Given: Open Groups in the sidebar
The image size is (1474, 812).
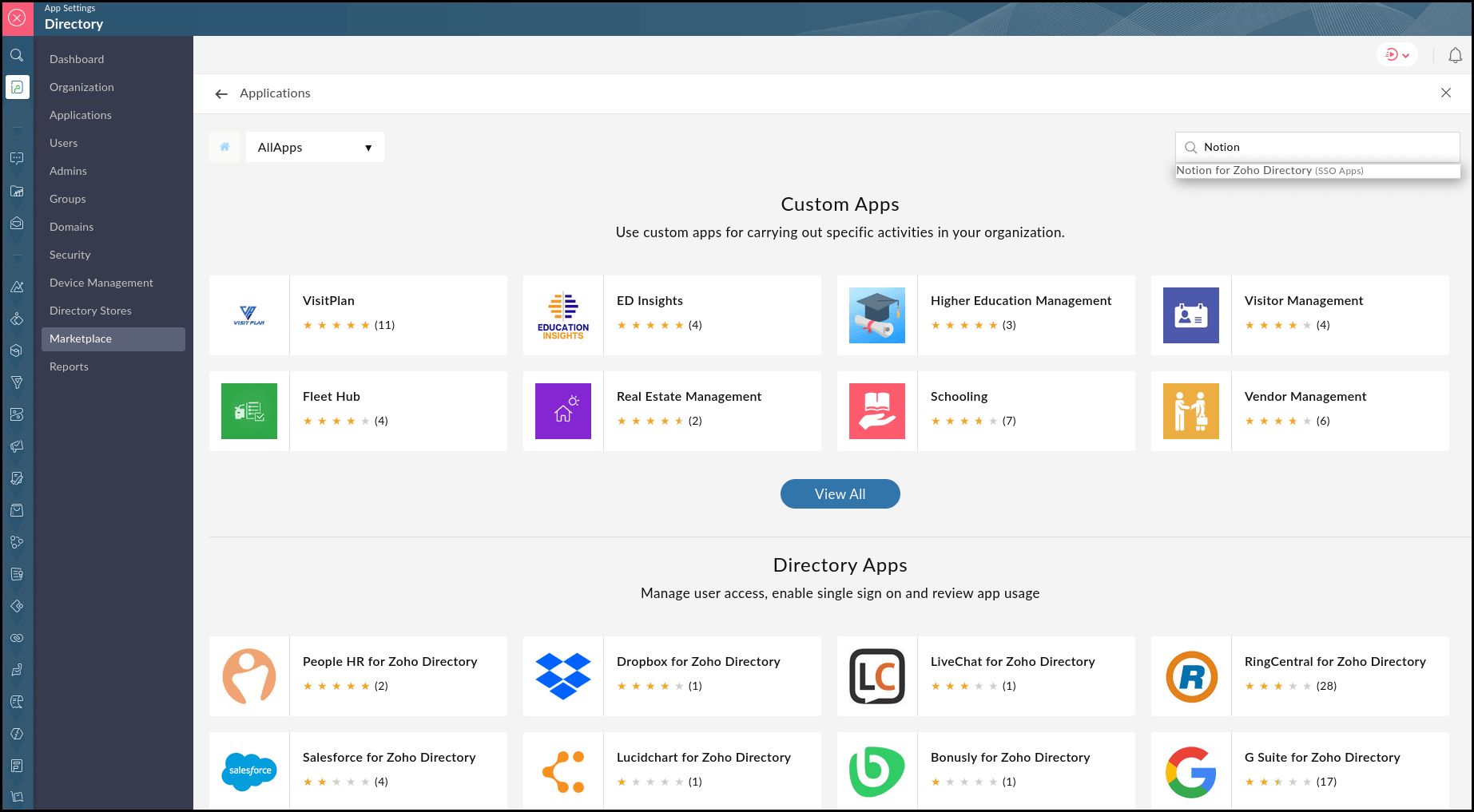Looking at the screenshot, I should [68, 199].
